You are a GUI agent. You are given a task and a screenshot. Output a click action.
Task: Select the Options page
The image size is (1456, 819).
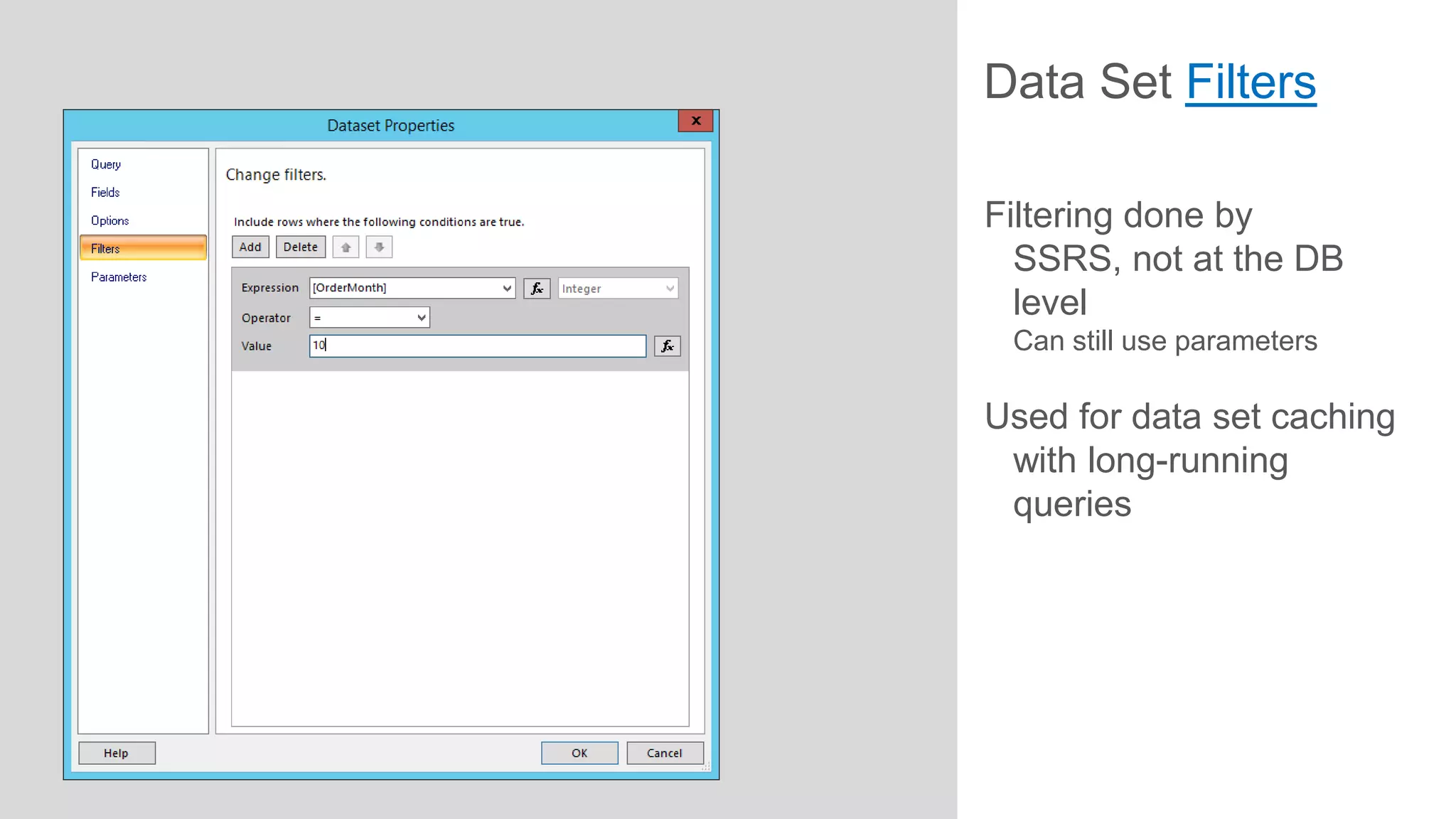109,221
